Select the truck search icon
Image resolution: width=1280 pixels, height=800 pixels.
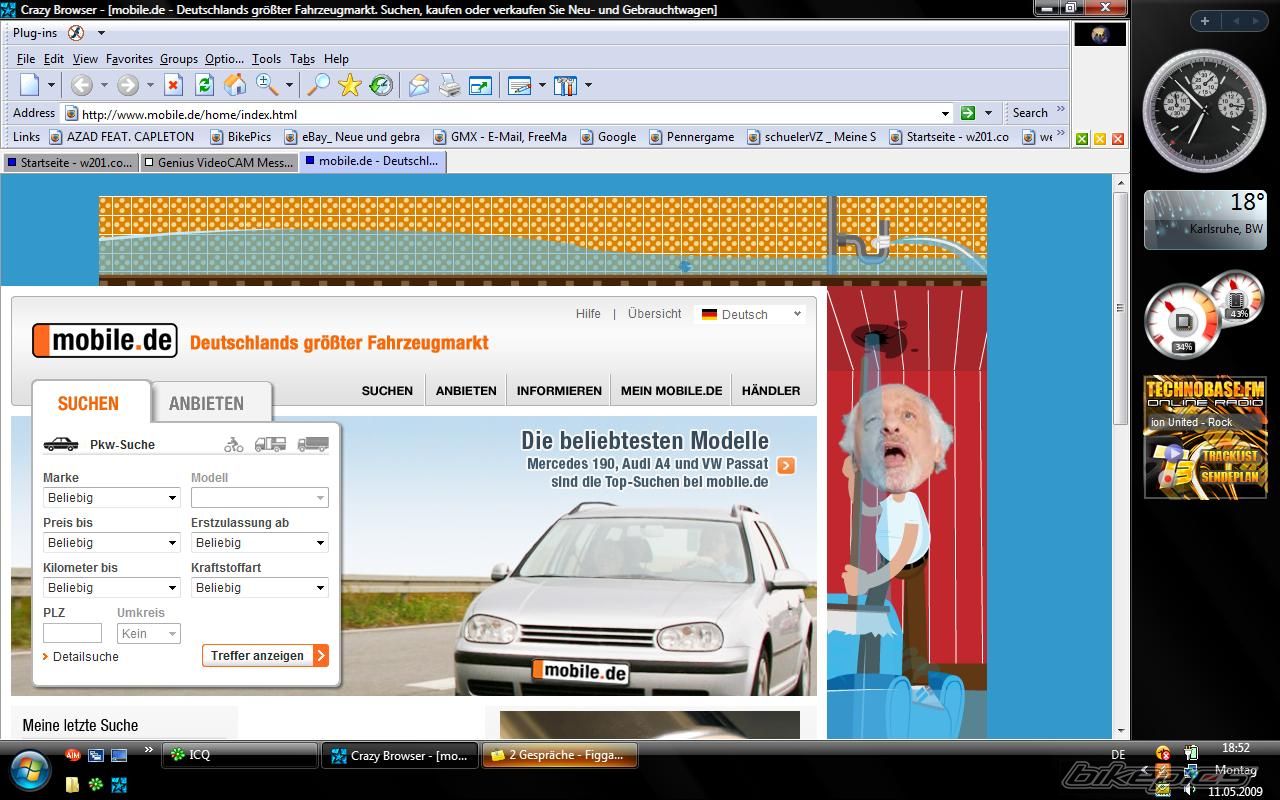pos(312,444)
